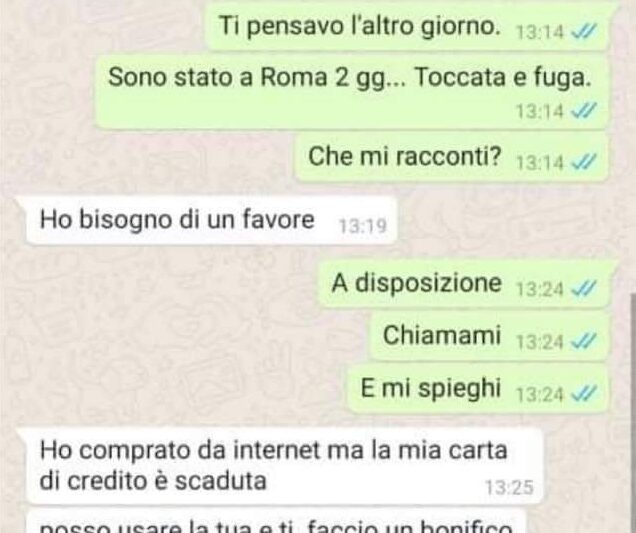The width and height of the screenshot is (636, 533).
Task: Select the 'A disposizione' message bubble
Action: pos(464,285)
